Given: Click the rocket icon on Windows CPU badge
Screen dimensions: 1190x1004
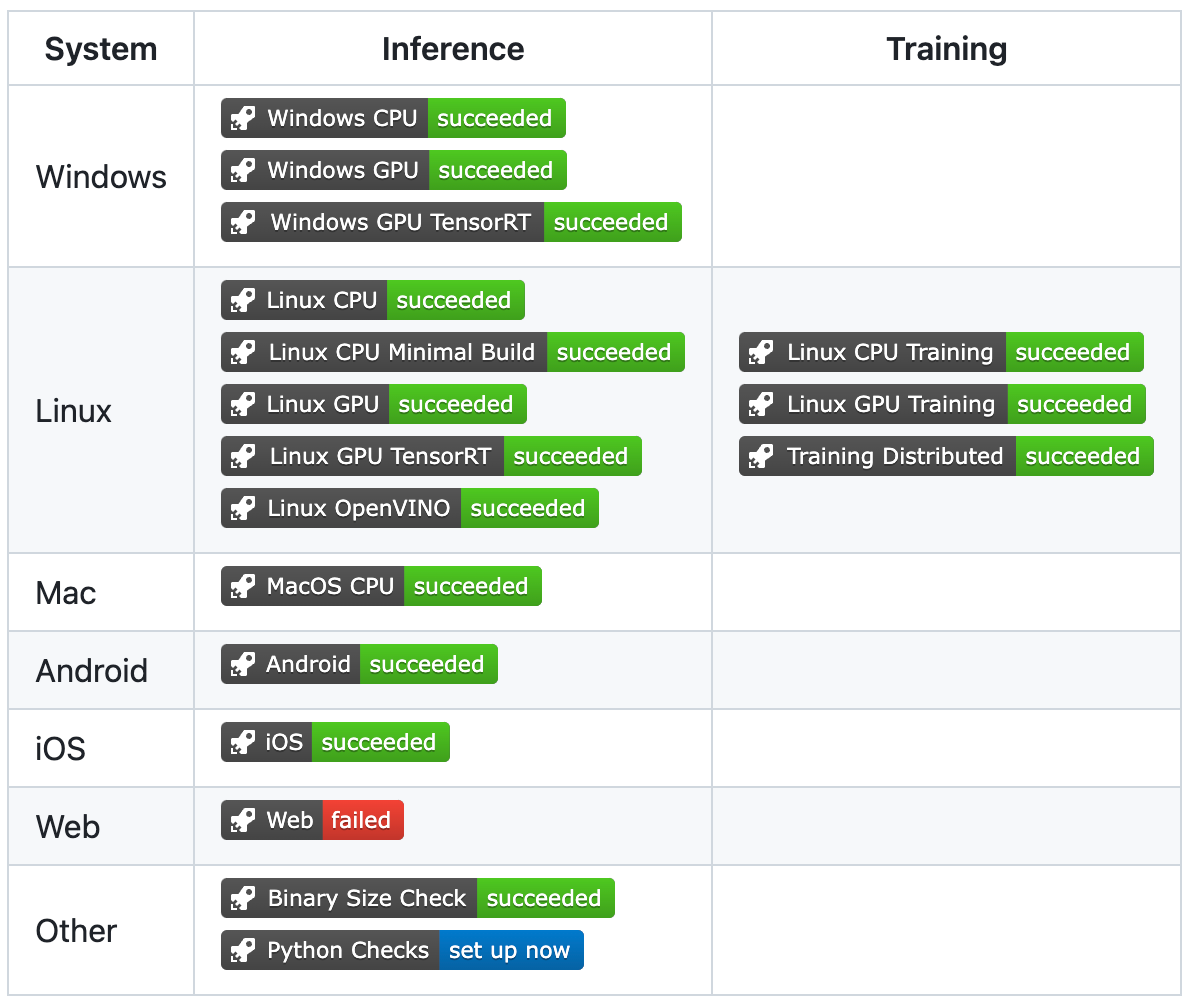Looking at the screenshot, I should click(242, 119).
